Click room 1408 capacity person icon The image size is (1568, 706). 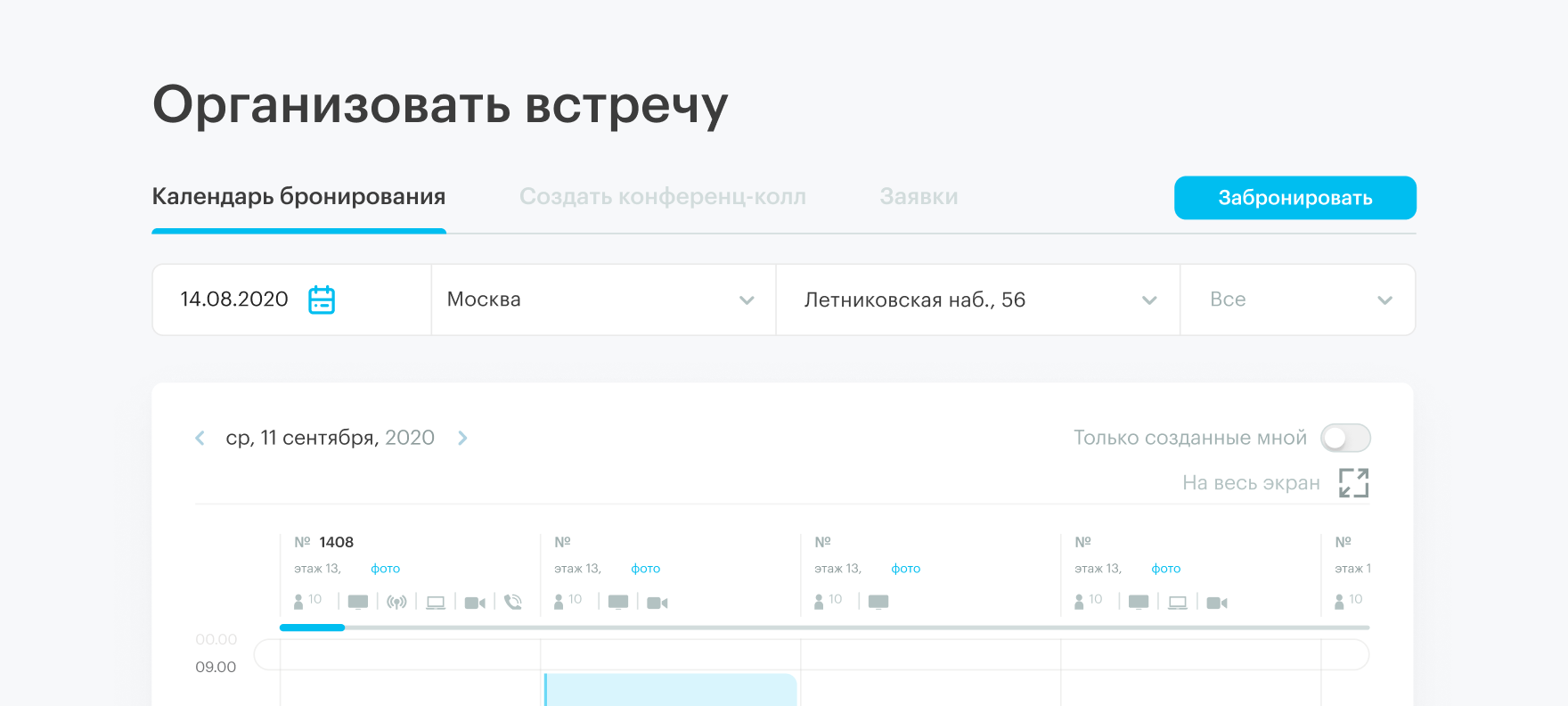pos(298,602)
